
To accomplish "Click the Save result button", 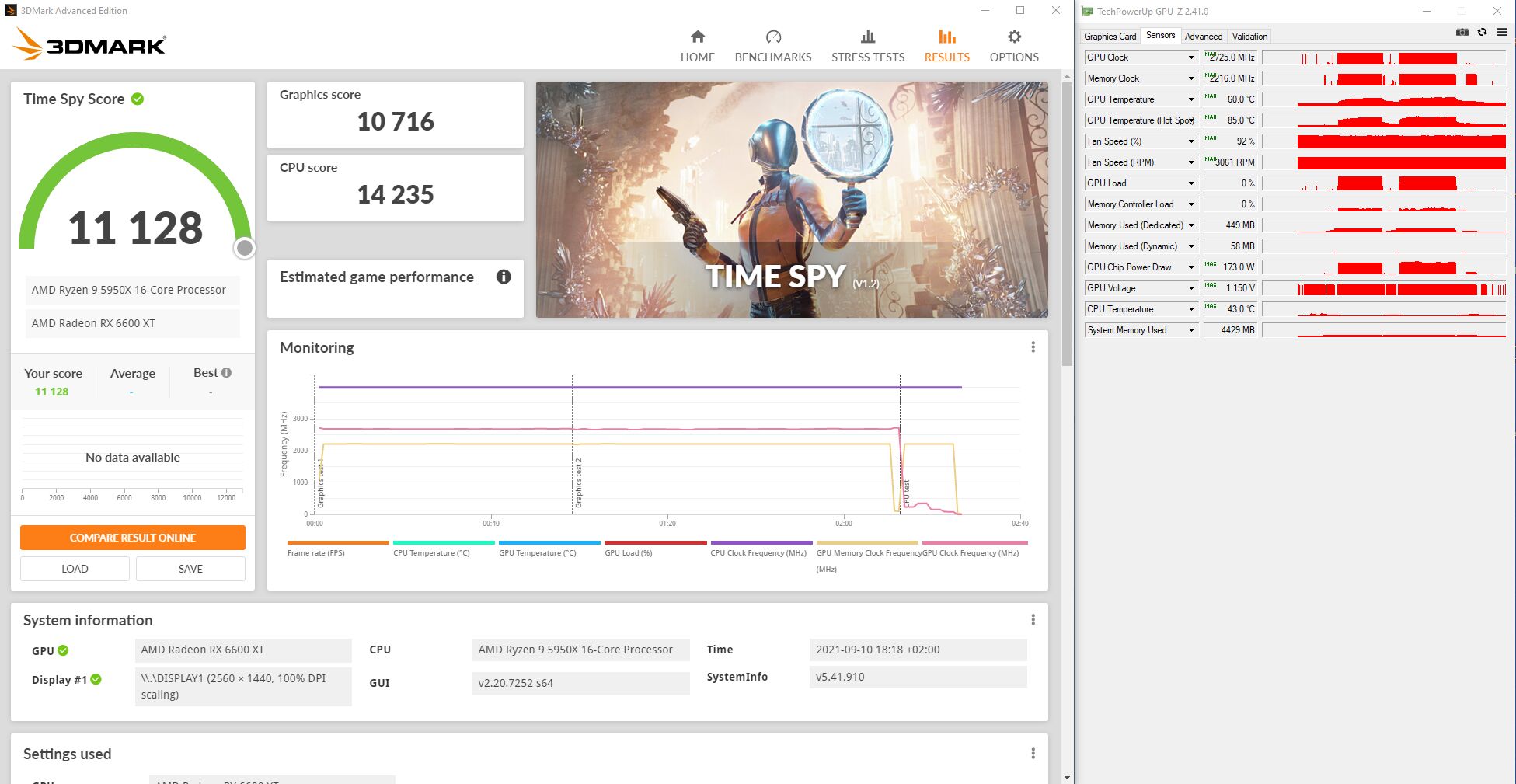I will coord(190,569).
